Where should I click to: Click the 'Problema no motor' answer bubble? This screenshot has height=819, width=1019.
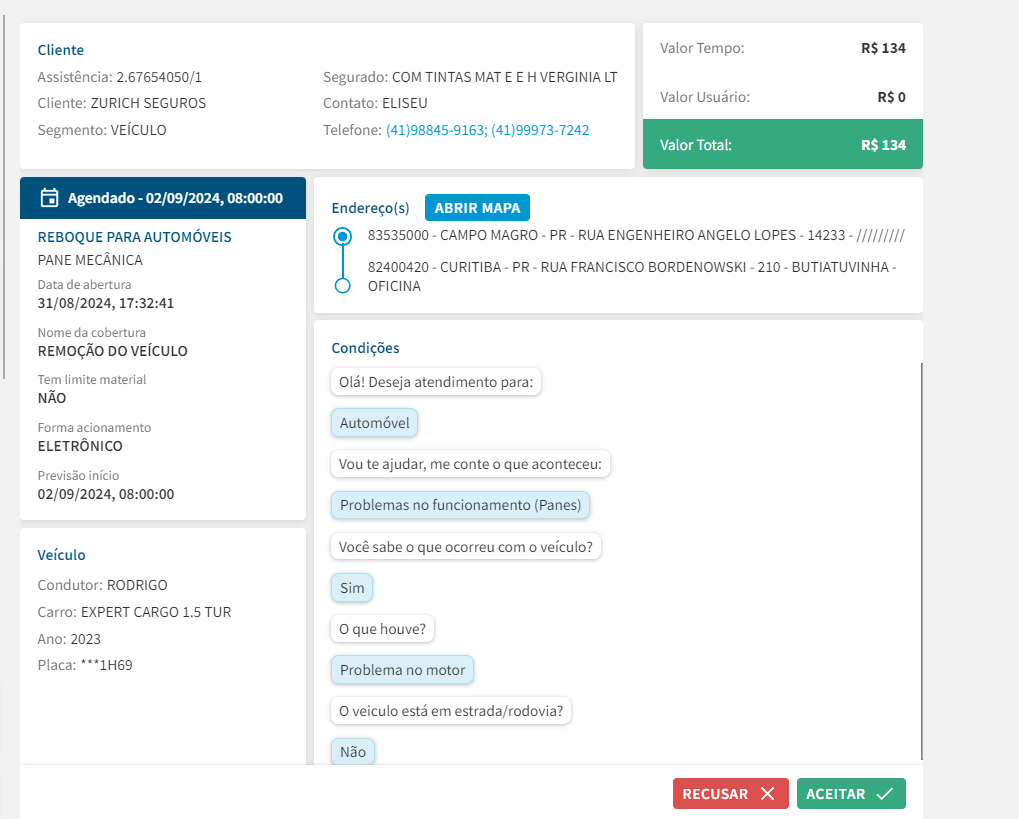pyautogui.click(x=402, y=670)
